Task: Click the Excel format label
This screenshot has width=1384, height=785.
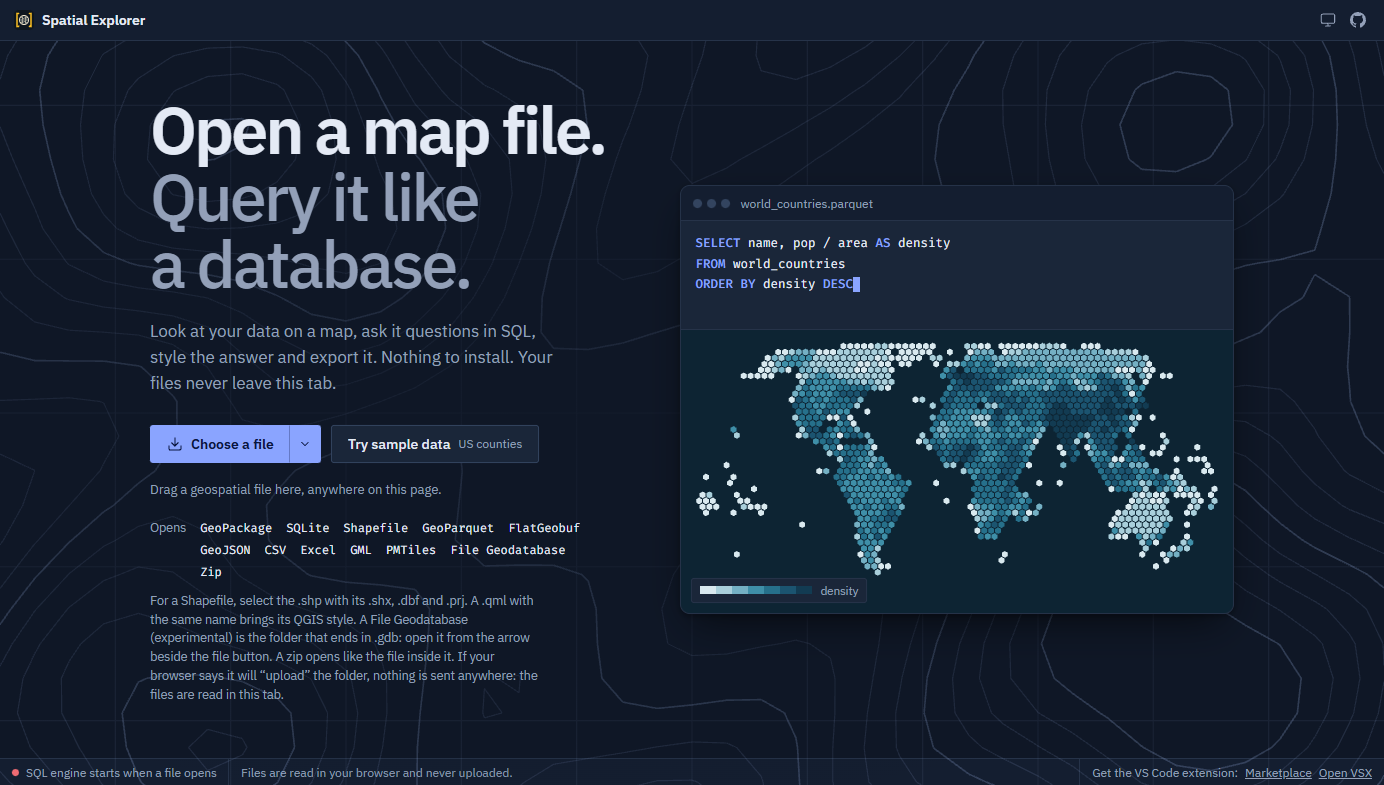Action: [x=318, y=550]
